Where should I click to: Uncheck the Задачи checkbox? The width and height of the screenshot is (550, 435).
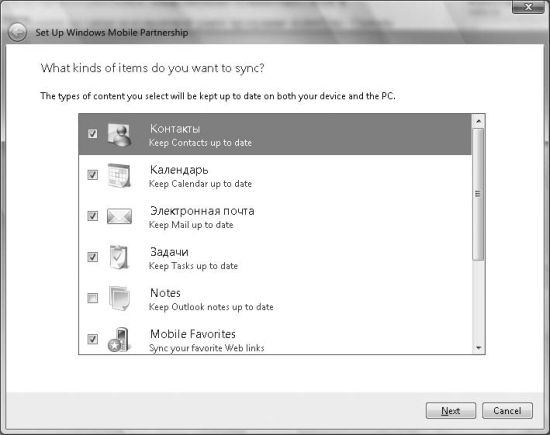click(93, 257)
